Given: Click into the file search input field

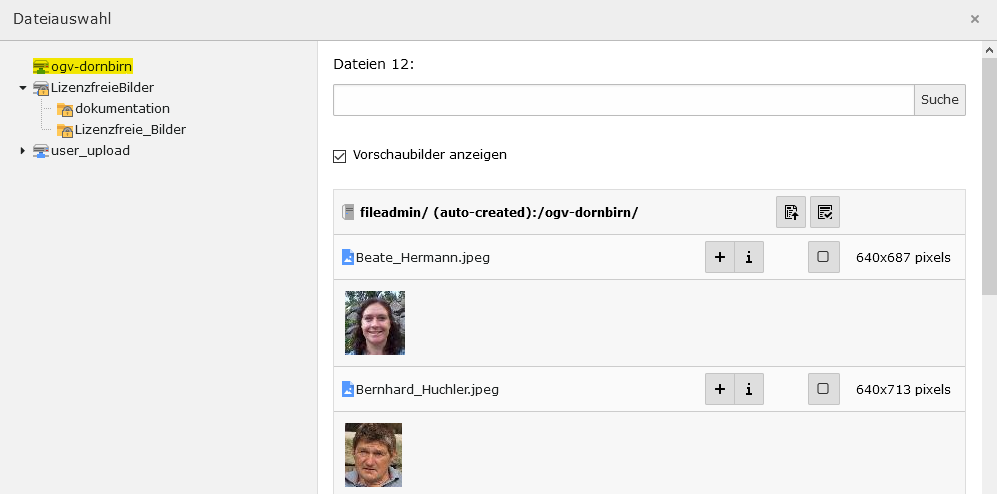Looking at the screenshot, I should pos(623,100).
